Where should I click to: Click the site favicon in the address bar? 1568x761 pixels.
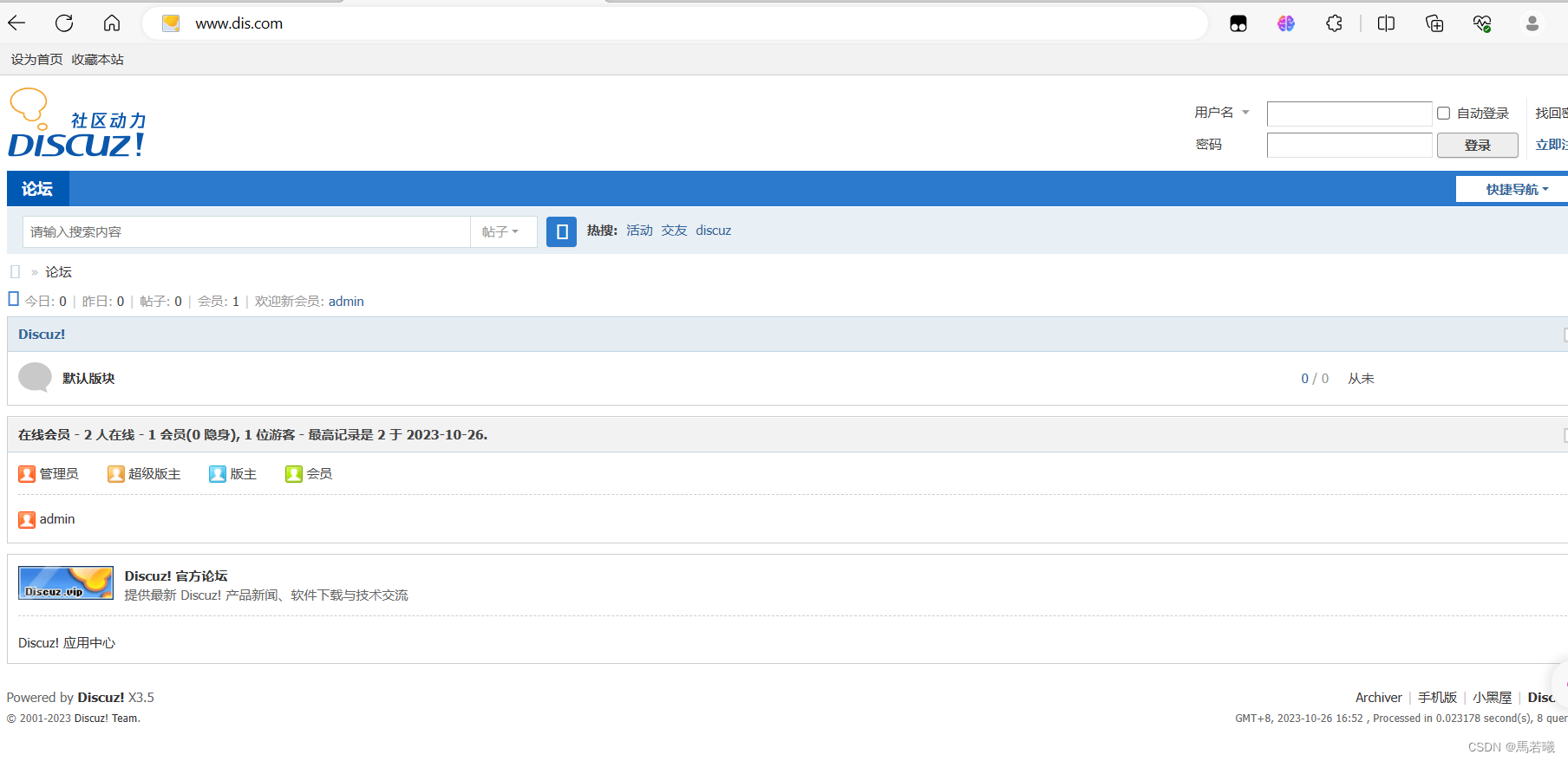171,23
